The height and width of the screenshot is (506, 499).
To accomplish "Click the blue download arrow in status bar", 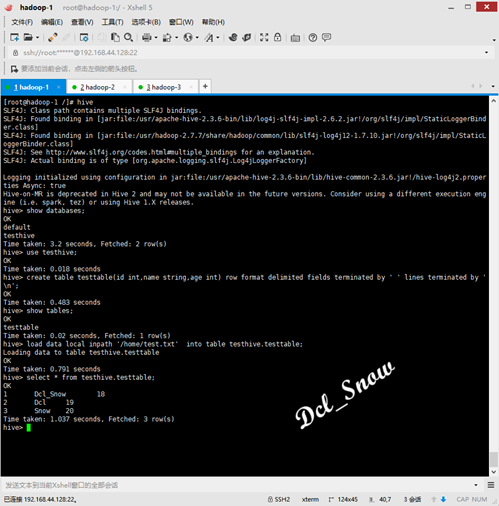I will pos(443,499).
